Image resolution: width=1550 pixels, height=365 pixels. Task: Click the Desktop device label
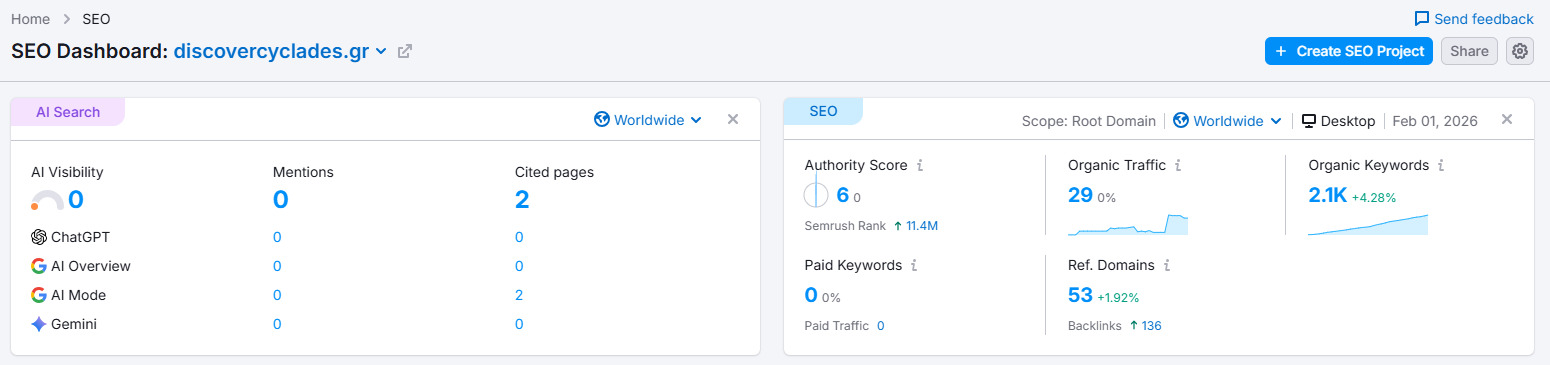tap(1347, 121)
